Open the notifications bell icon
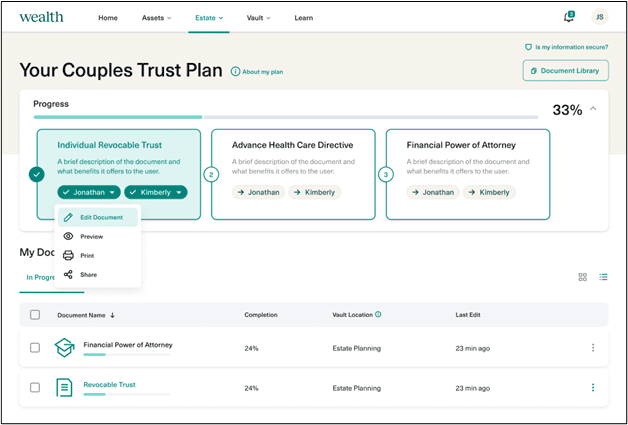The width and height of the screenshot is (628, 425). point(569,17)
